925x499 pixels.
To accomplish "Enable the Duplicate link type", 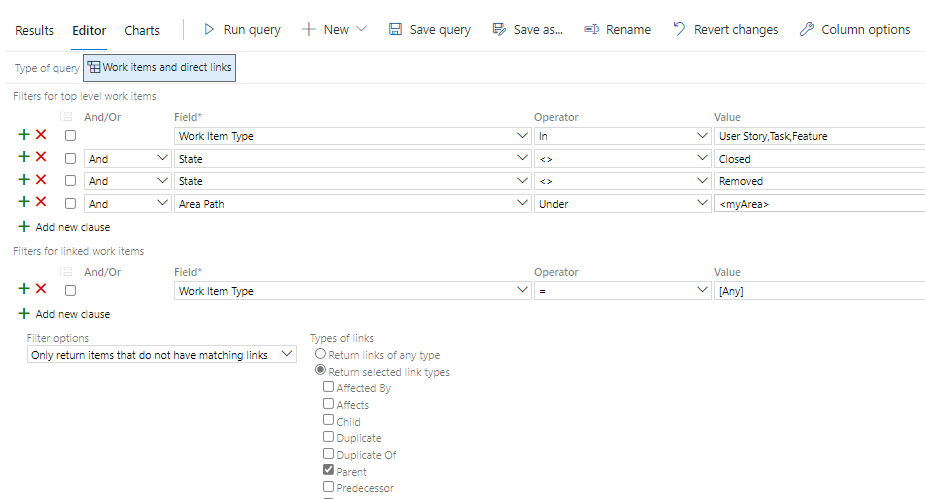I will point(329,436).
